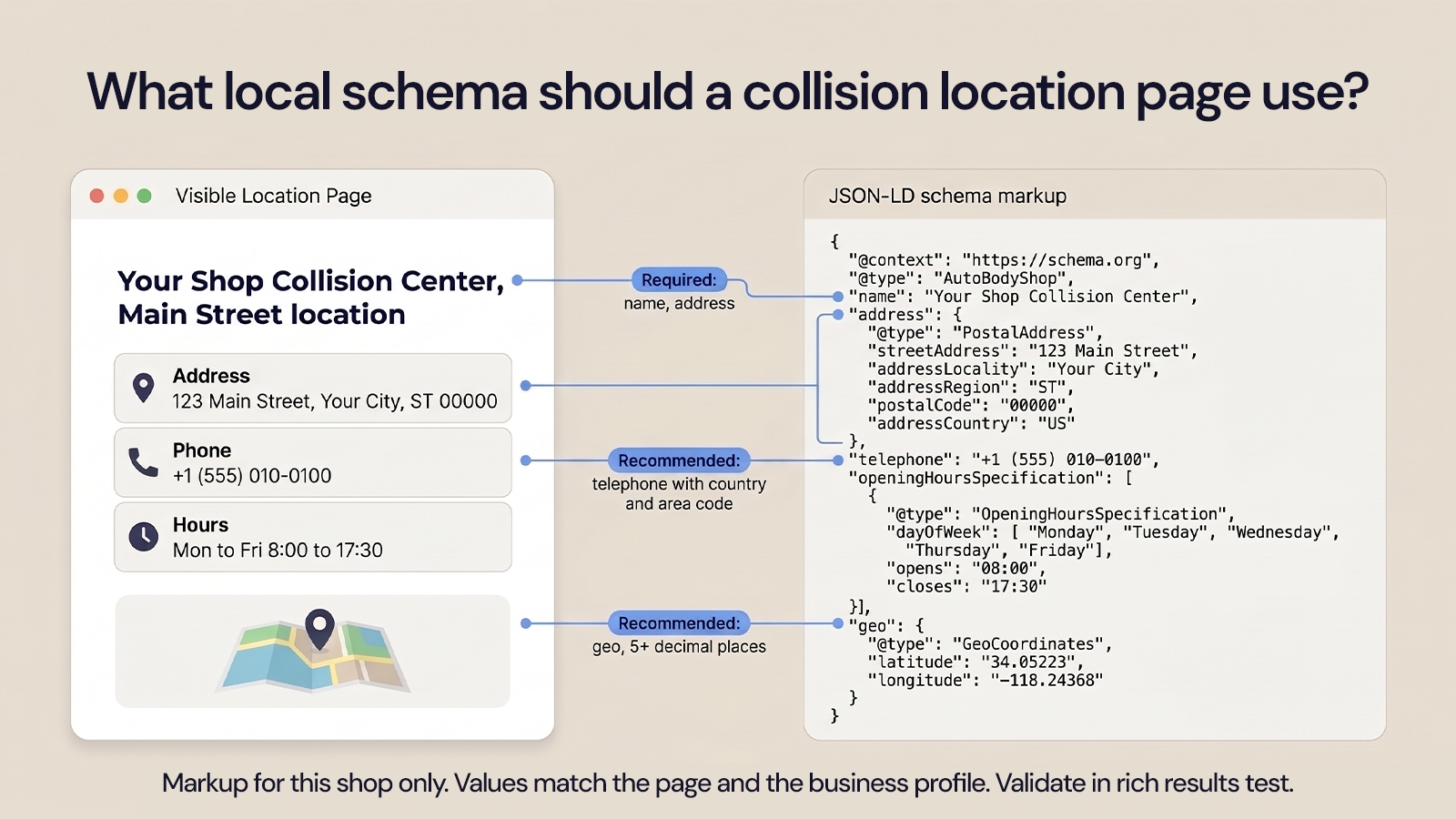
Task: Click the '"telephone"' code line
Action: [x=1005, y=460]
